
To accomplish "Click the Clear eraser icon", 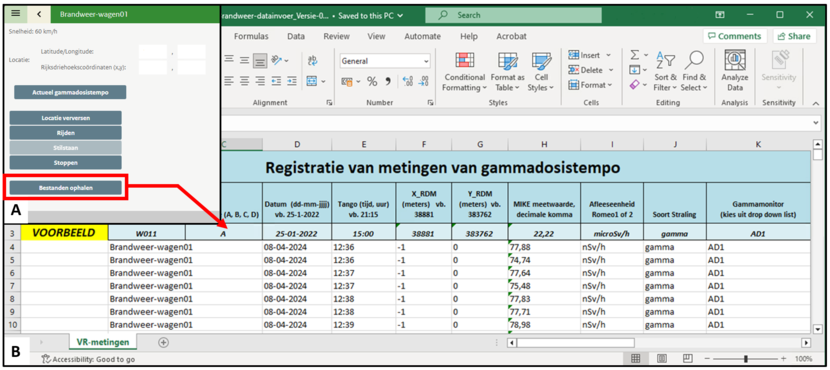I will click(x=635, y=85).
